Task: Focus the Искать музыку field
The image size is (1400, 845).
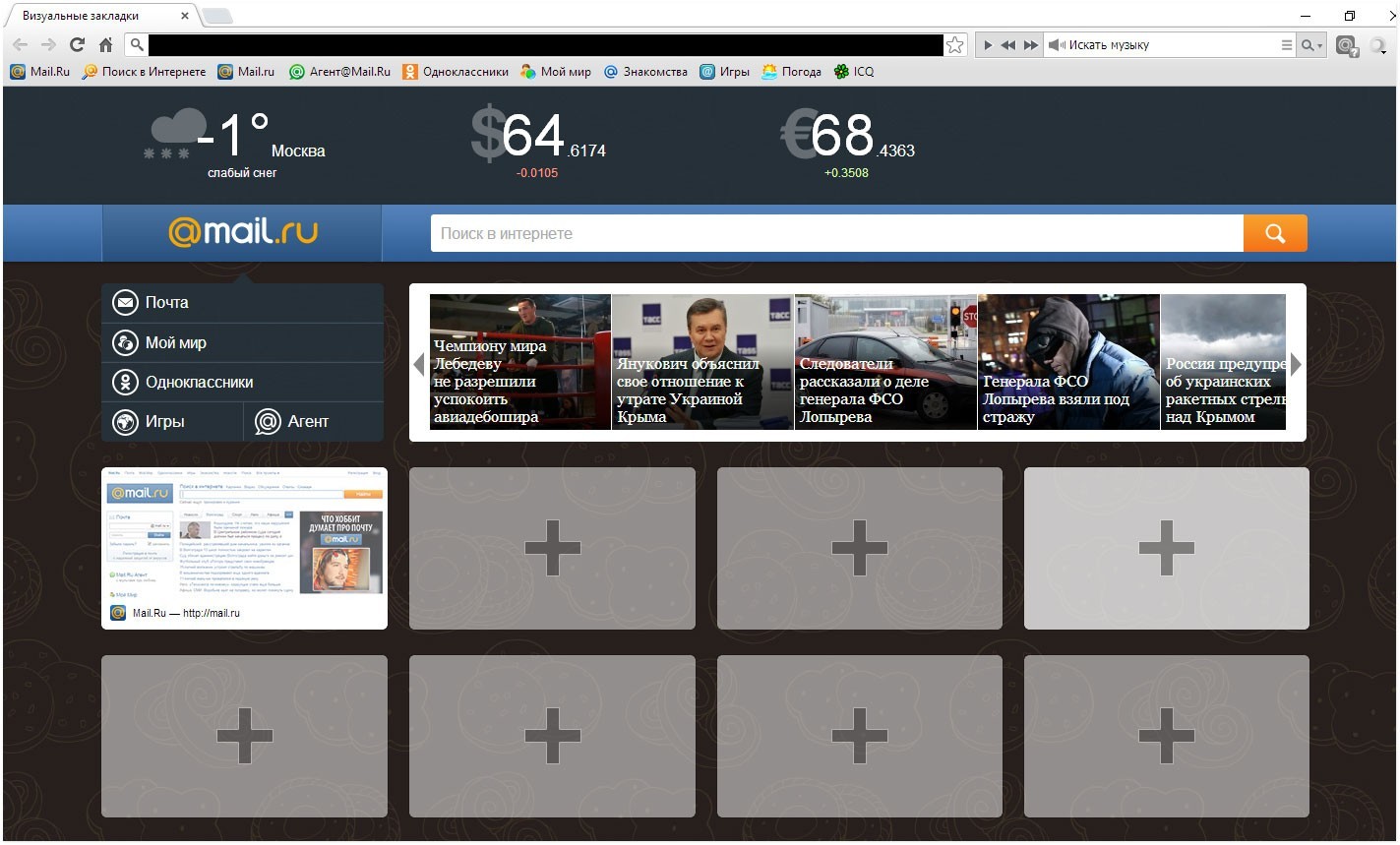Action: pos(1171,45)
